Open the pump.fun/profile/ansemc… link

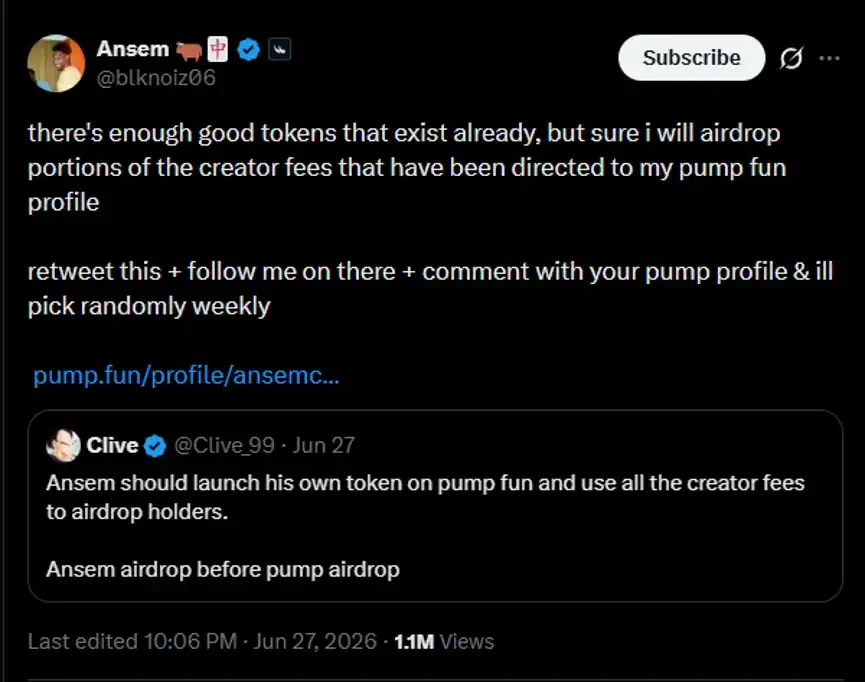pos(186,375)
